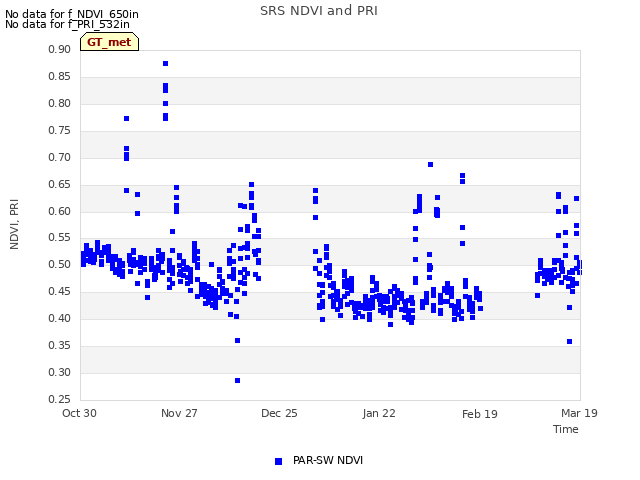The image size is (640, 480).
Task: Click the 0.30 y-axis tick label
Action: click(59, 372)
